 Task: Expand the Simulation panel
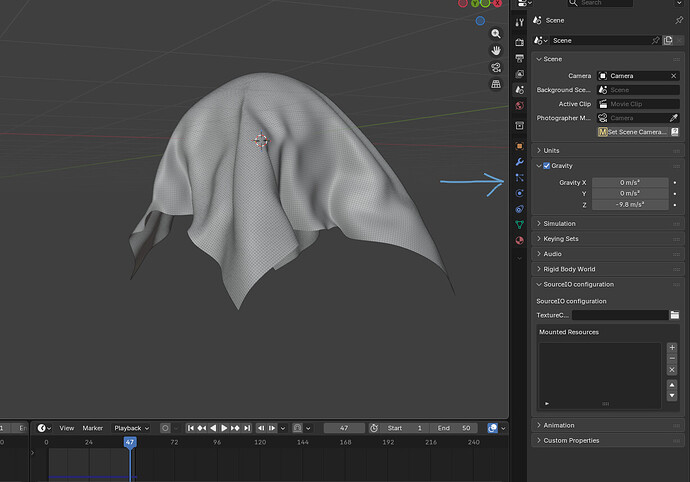[608, 224]
